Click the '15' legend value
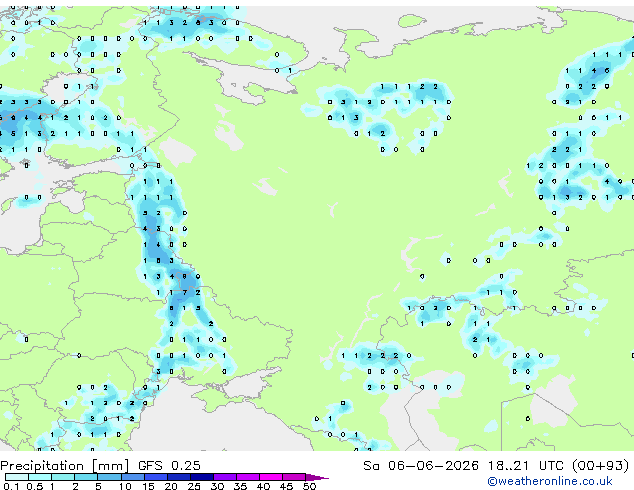This screenshot has width=634, height=490. tap(148, 486)
